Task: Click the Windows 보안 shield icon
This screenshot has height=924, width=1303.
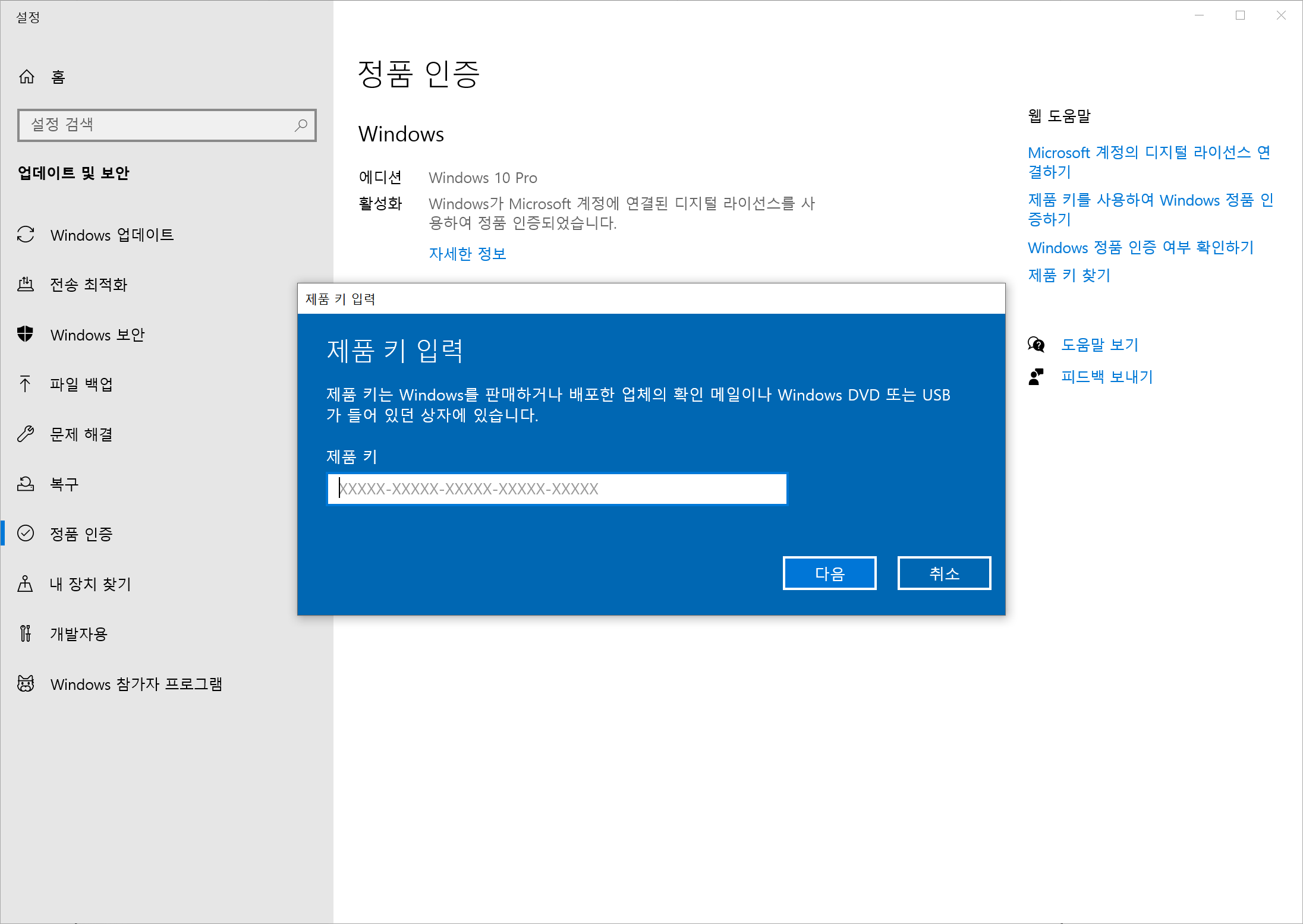Action: point(26,334)
